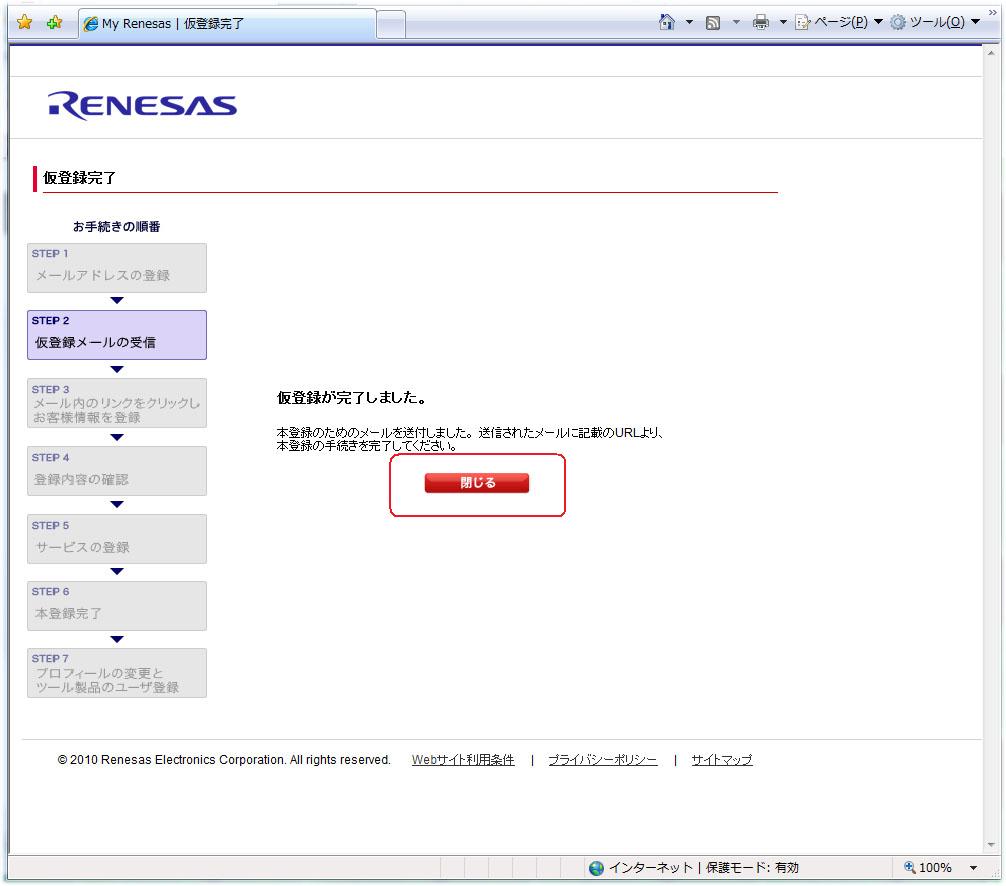Click the Renesas logo

(x=142, y=106)
